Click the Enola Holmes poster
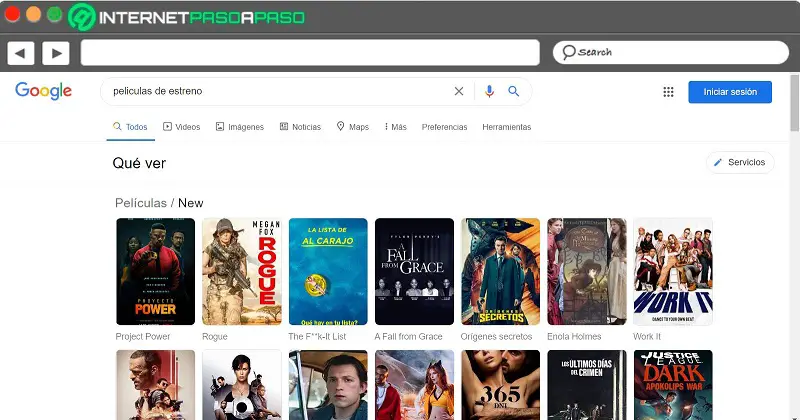This screenshot has height=420, width=800. tap(587, 271)
